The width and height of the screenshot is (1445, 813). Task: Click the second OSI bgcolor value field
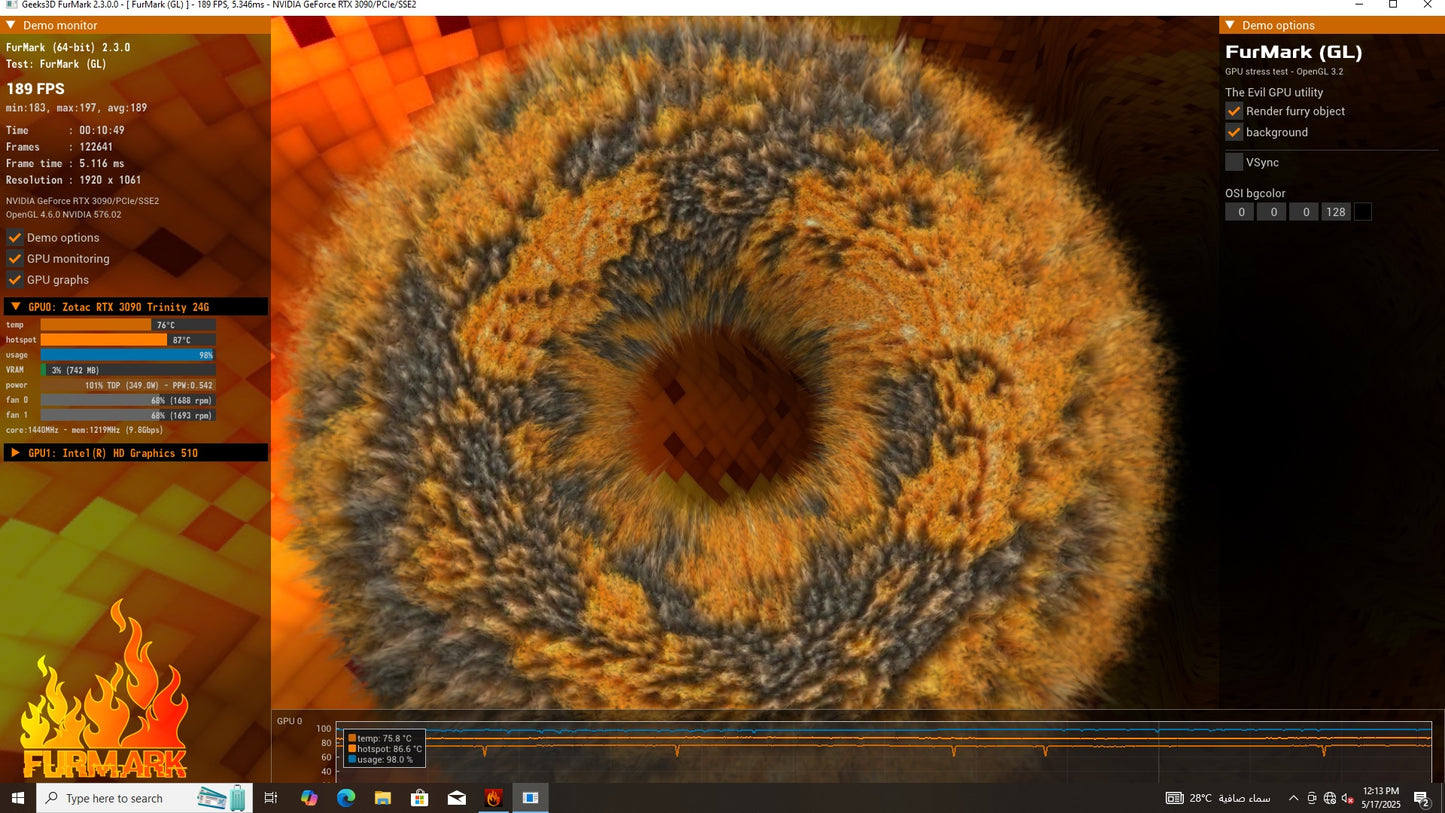tap(1272, 212)
